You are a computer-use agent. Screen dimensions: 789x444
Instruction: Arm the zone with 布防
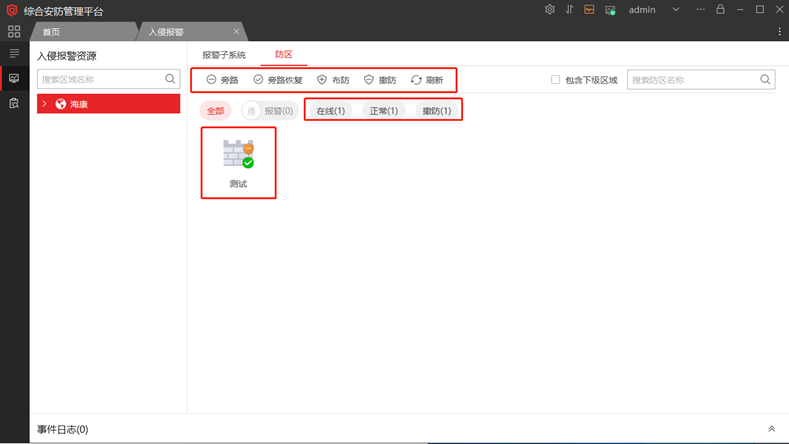[333, 80]
